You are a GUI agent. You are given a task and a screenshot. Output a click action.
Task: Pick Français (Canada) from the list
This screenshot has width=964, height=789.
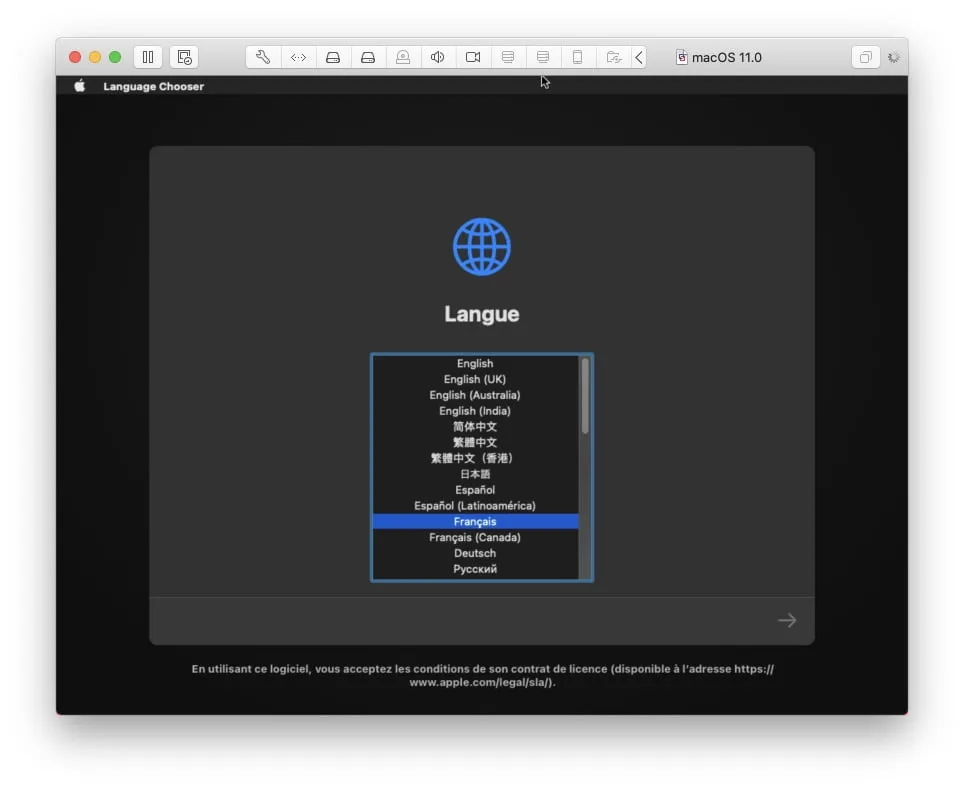point(475,538)
